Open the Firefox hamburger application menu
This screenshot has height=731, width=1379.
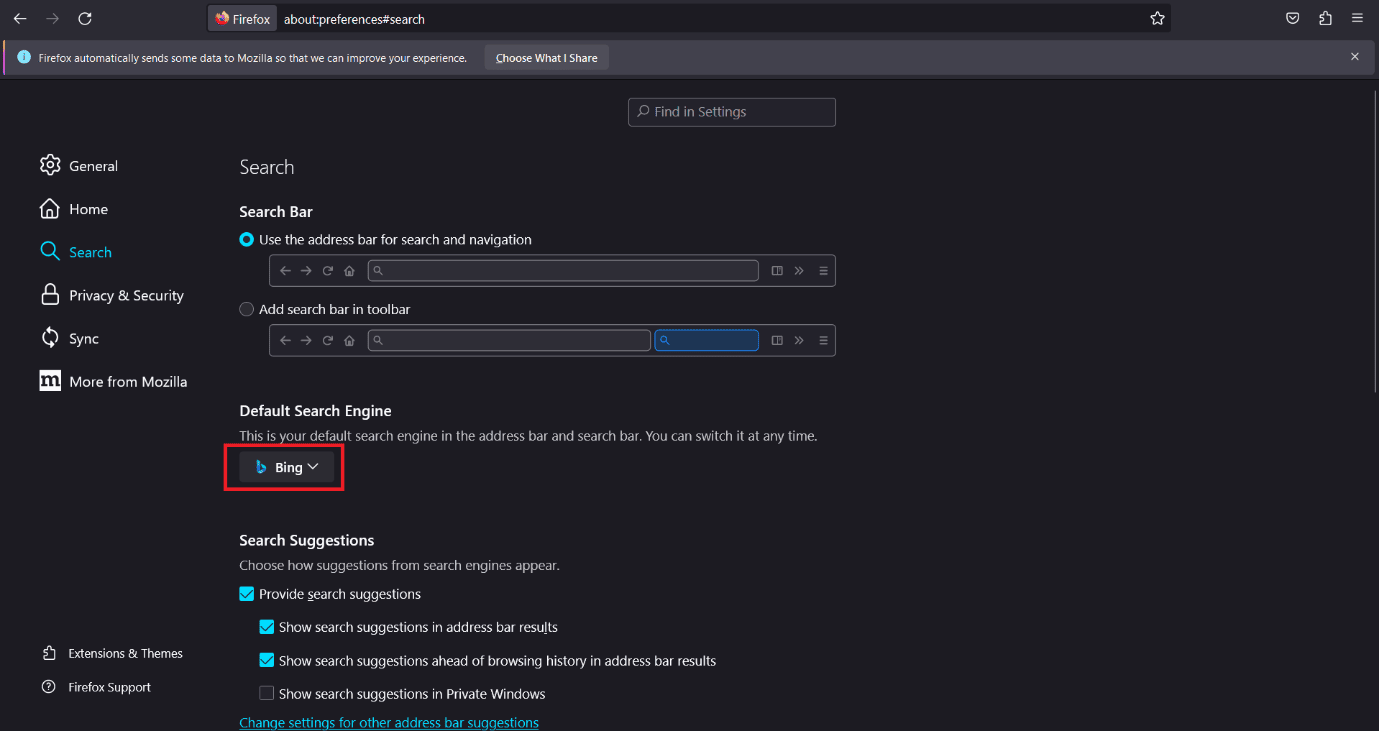1357,18
